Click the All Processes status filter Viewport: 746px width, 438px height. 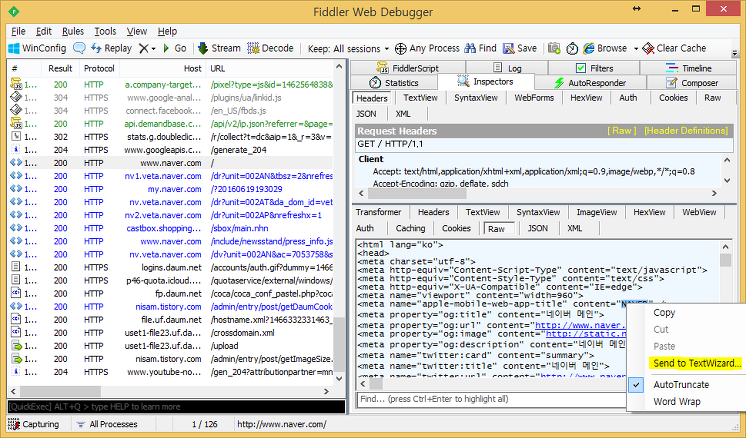(108, 424)
